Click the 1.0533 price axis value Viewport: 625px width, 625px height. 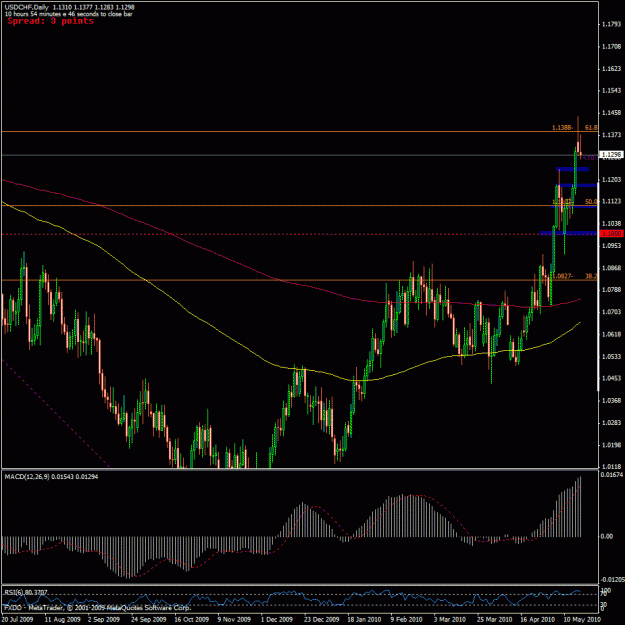tap(611, 356)
